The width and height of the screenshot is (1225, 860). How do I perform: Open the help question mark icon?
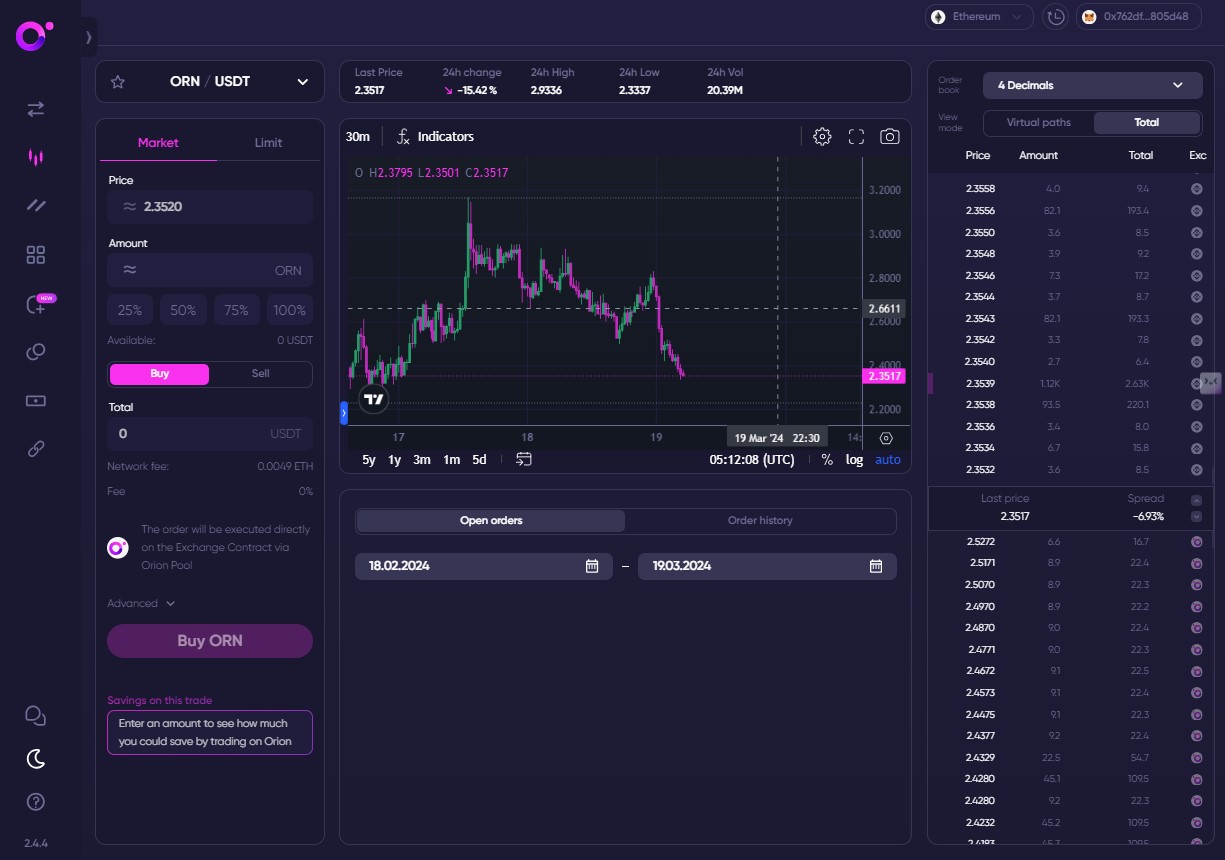[x=36, y=802]
